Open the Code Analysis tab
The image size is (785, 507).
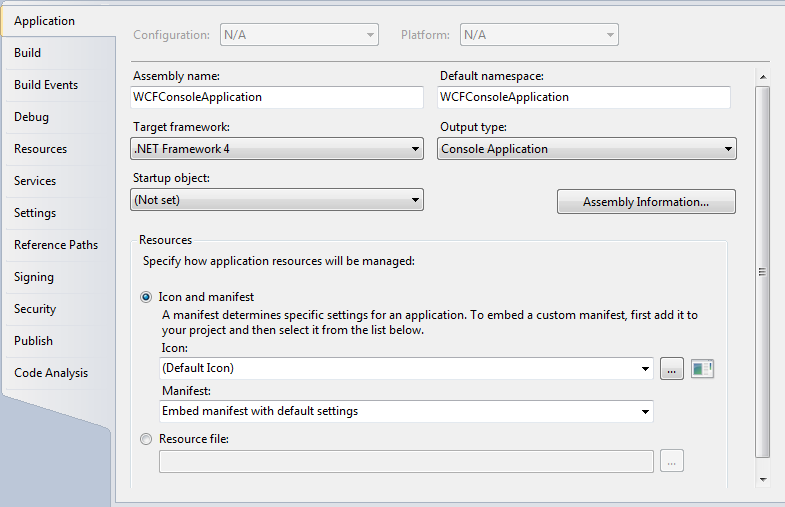pyautogui.click(x=51, y=373)
